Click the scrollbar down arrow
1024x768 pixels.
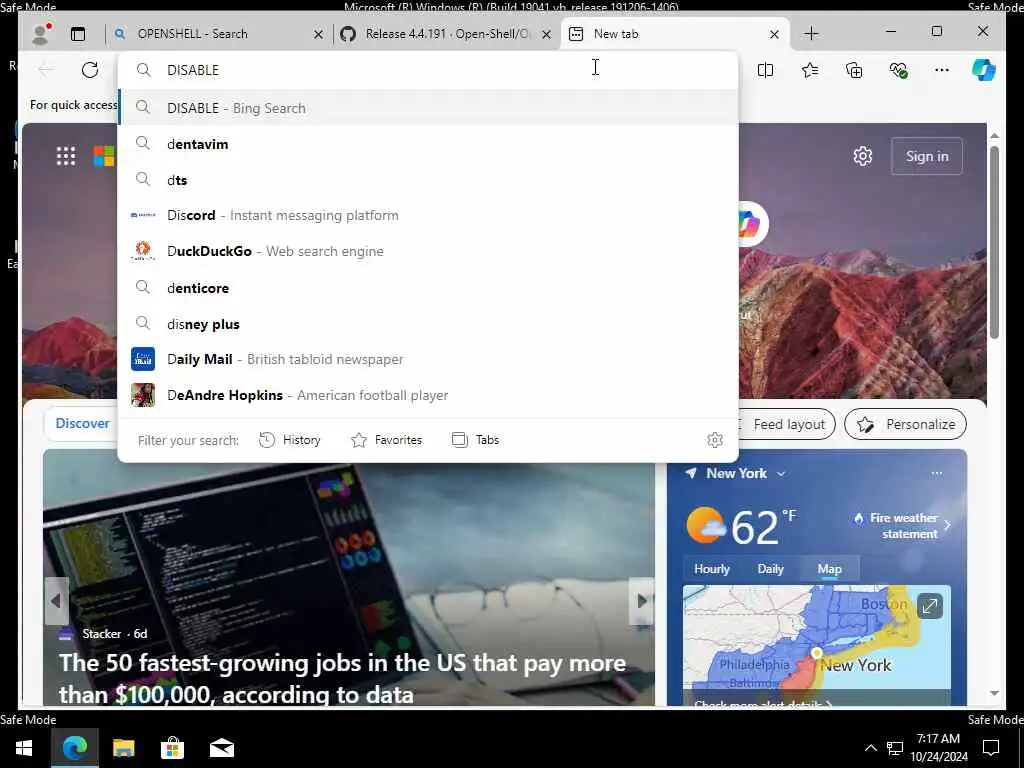[x=994, y=693]
